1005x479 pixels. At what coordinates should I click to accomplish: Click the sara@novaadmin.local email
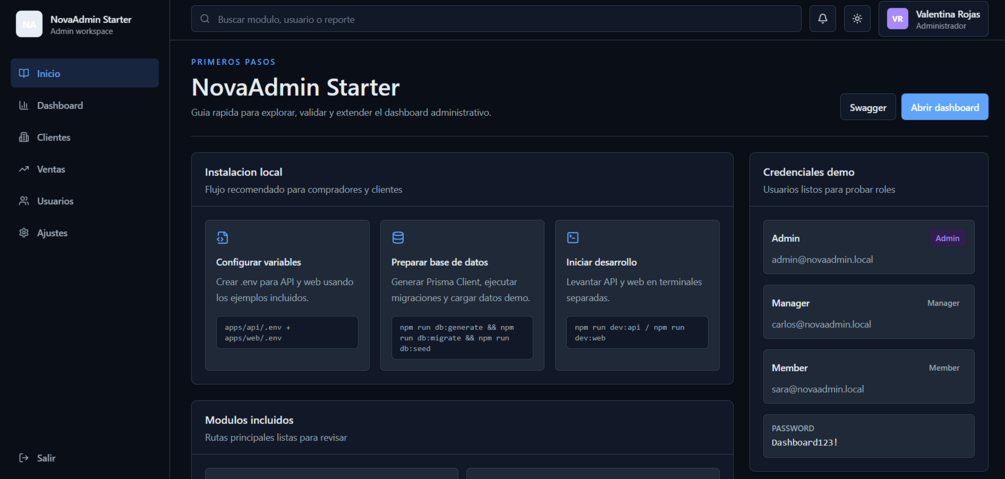(818, 389)
